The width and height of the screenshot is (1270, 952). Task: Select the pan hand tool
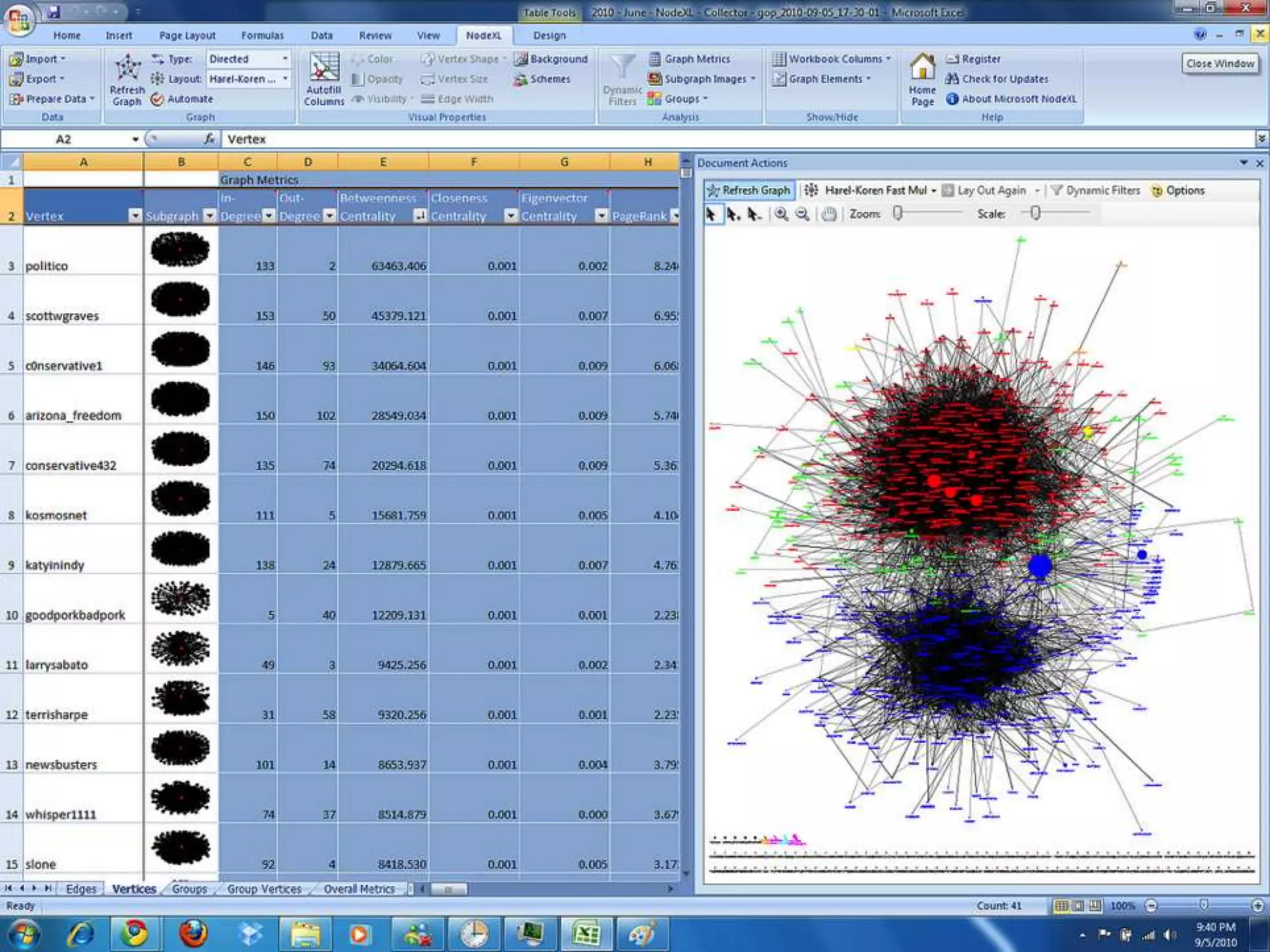pyautogui.click(x=829, y=214)
